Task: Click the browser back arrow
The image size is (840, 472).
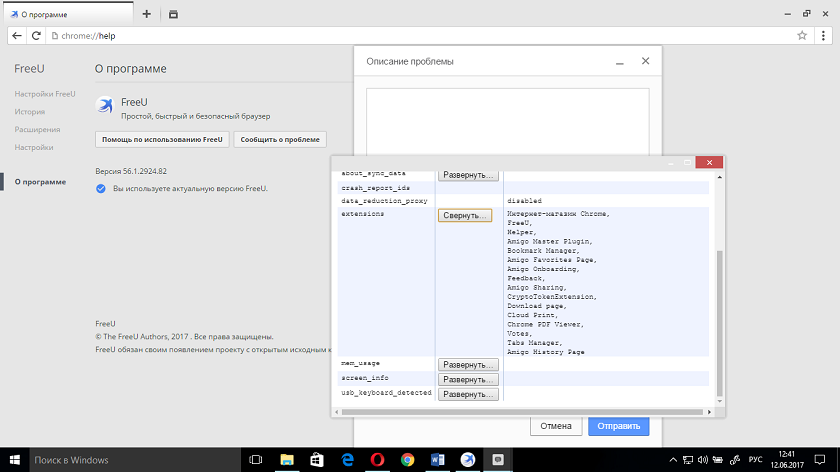Action: pyautogui.click(x=17, y=35)
